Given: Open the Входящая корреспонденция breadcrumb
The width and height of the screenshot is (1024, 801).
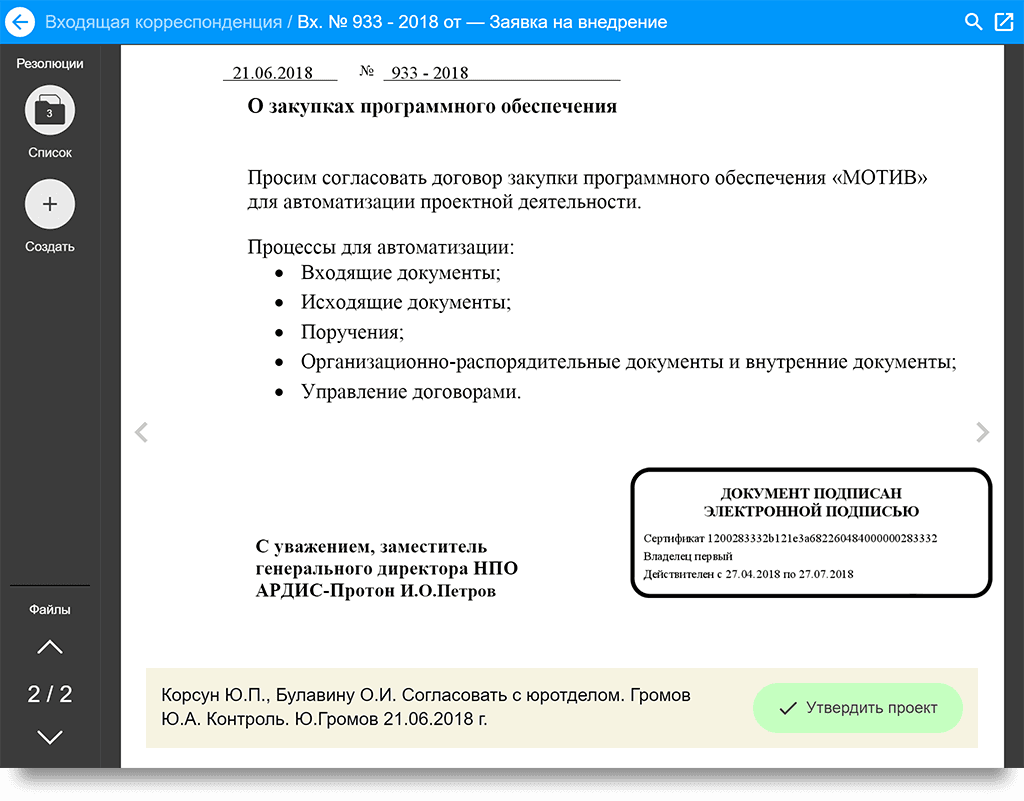Looking at the screenshot, I should coord(163,22).
